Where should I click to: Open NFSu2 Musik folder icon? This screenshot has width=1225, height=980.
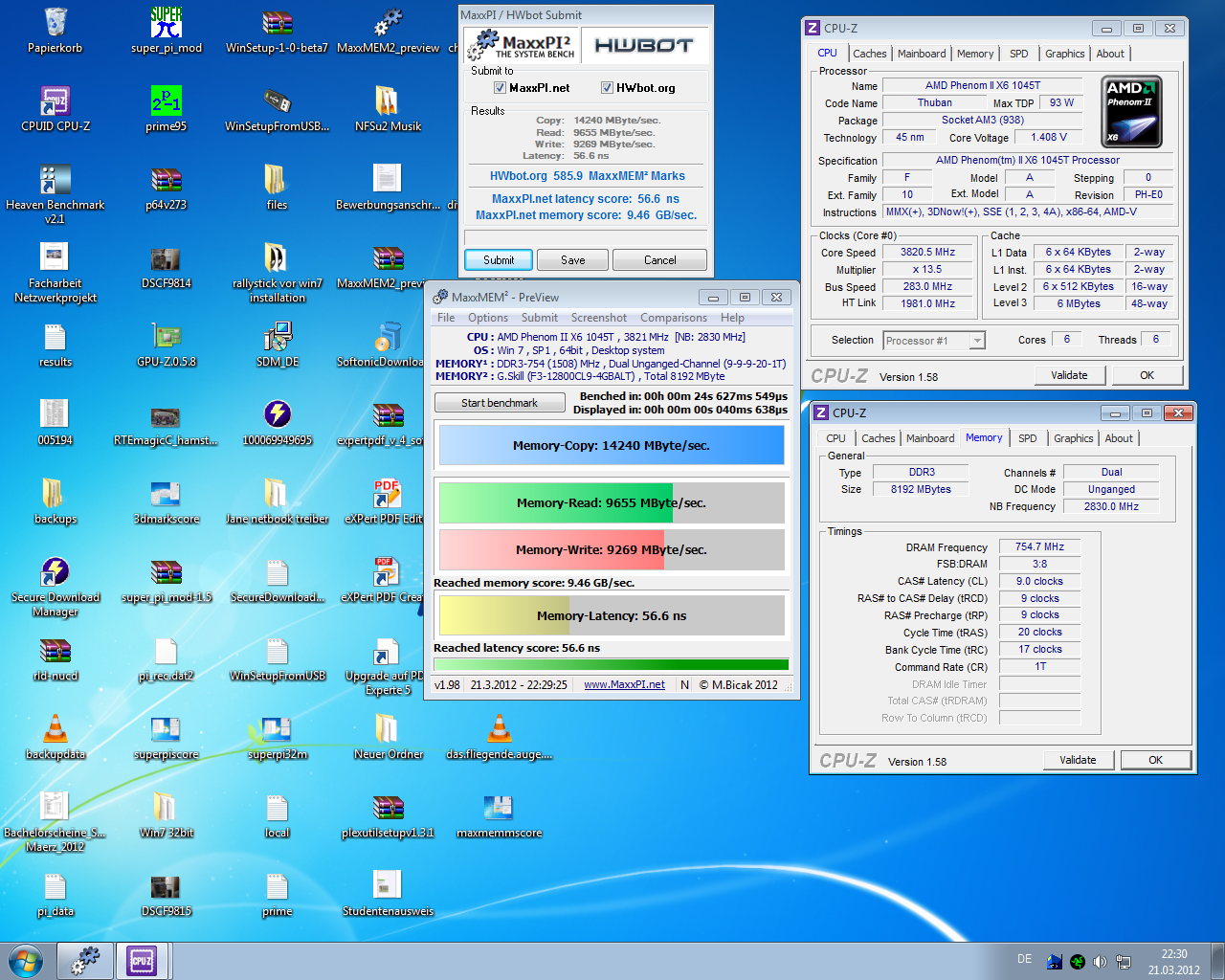tap(388, 109)
